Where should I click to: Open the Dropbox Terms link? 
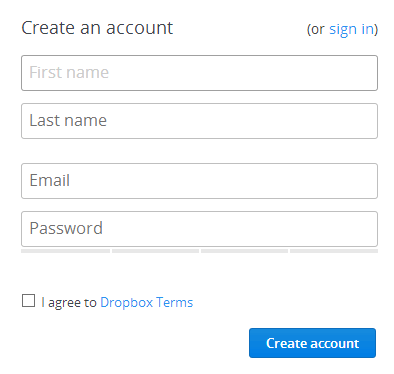pos(147,303)
